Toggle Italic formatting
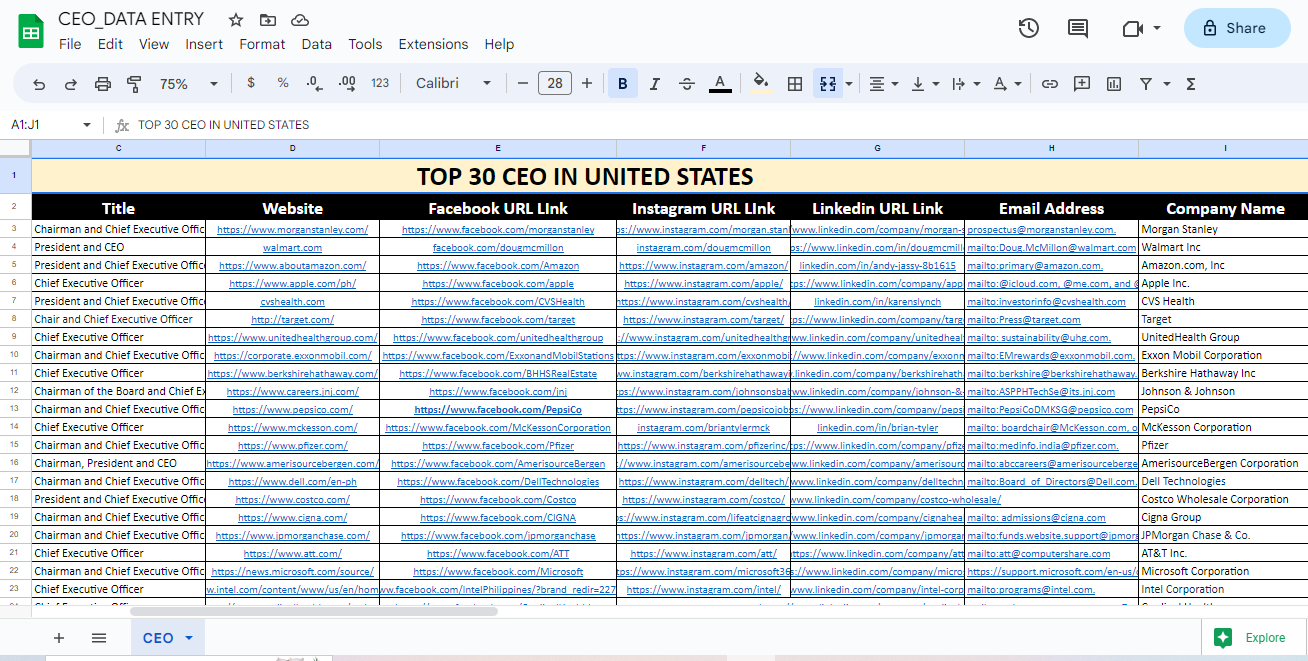1308x661 pixels. (x=655, y=84)
